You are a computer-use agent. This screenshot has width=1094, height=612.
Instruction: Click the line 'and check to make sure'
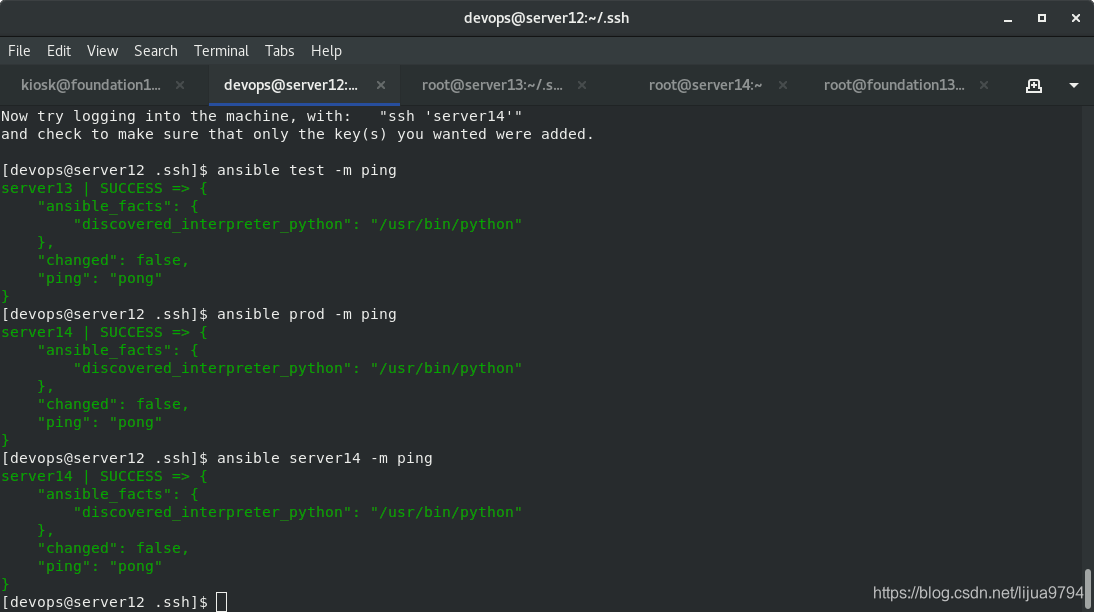coord(297,134)
